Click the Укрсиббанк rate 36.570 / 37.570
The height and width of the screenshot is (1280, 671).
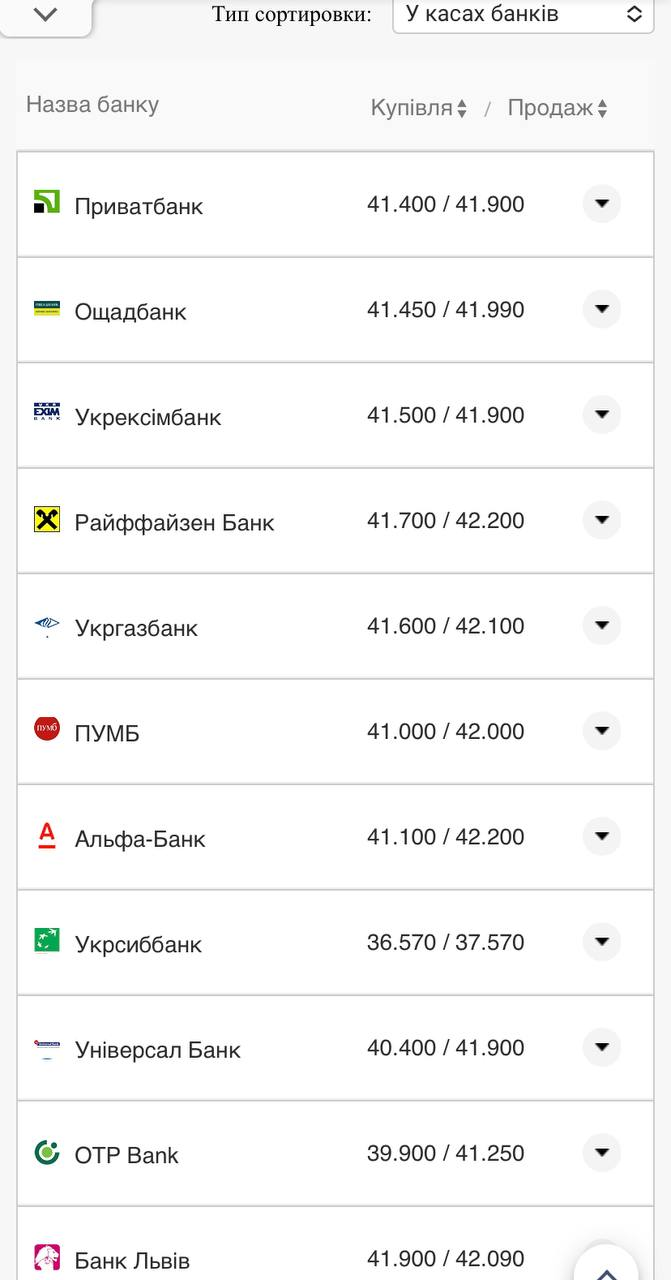coord(445,942)
